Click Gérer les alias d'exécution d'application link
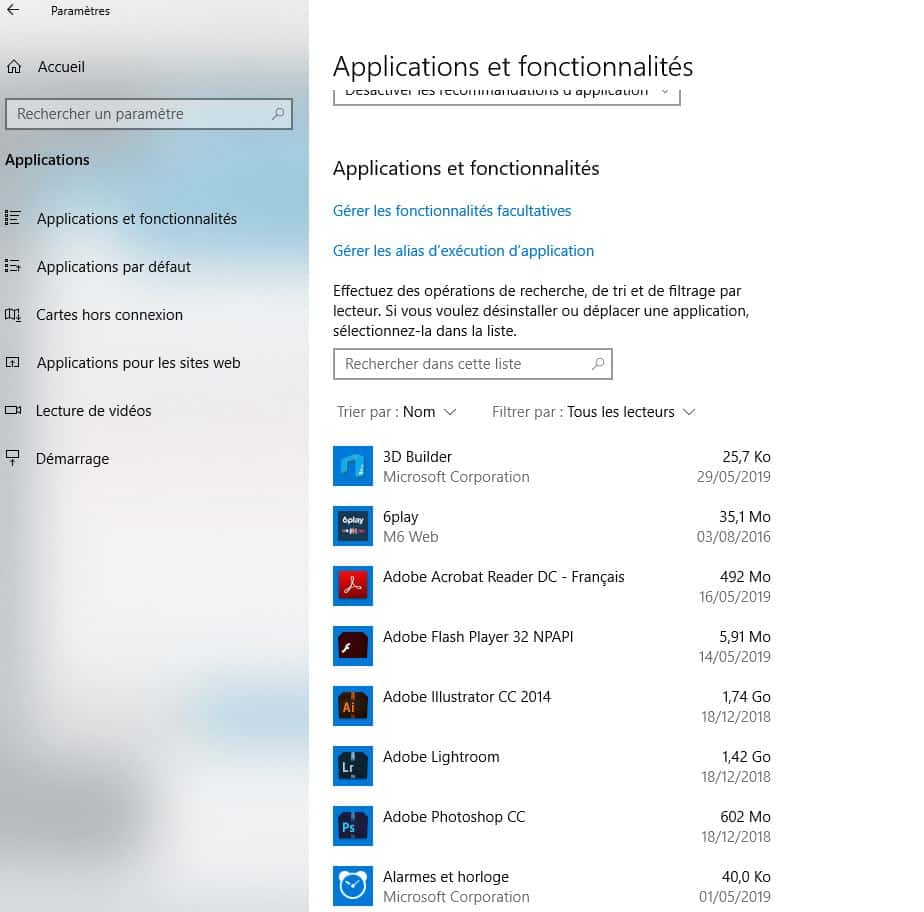 tap(463, 251)
